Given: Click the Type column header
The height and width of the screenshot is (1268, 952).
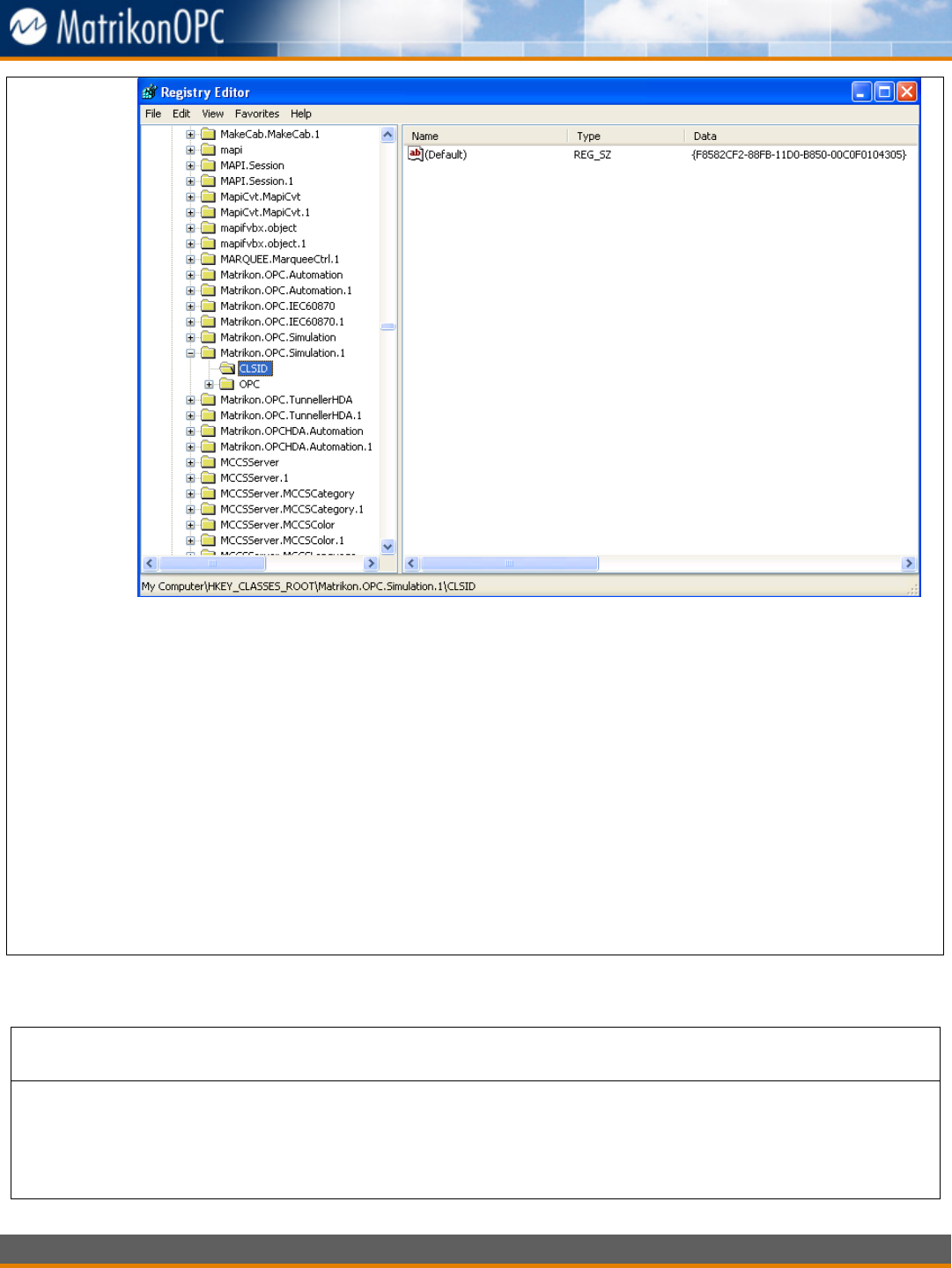Looking at the screenshot, I should [626, 136].
